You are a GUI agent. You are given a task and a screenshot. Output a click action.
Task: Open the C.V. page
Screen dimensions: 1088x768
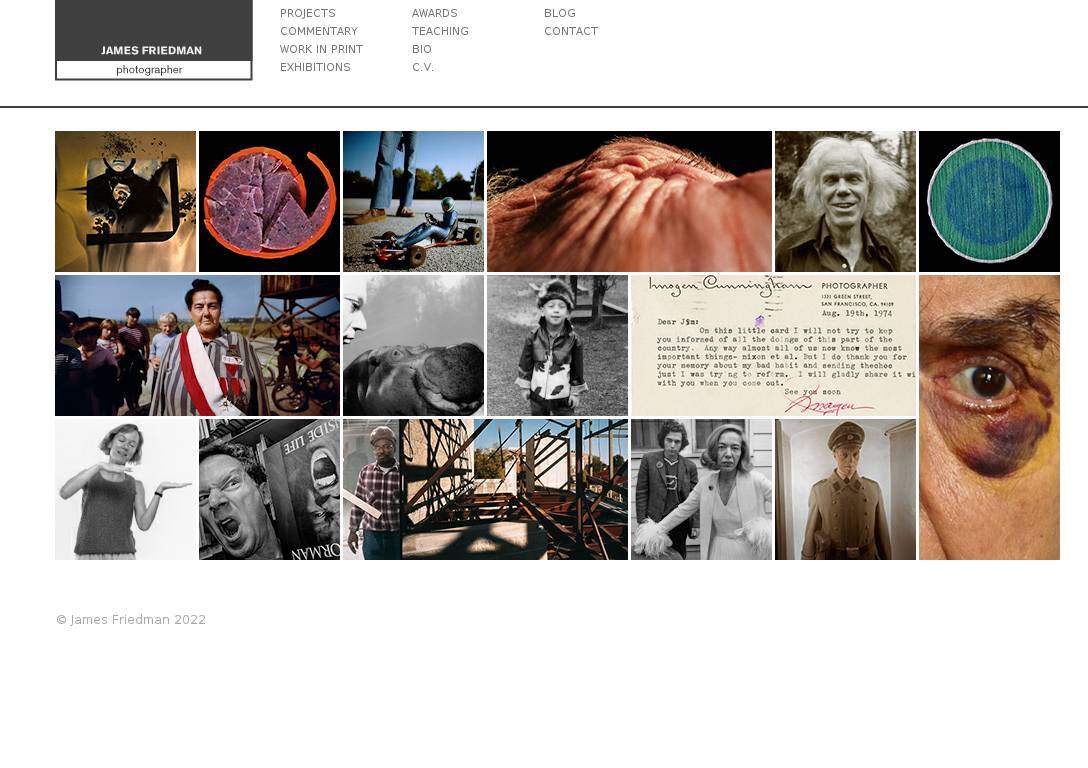422,67
